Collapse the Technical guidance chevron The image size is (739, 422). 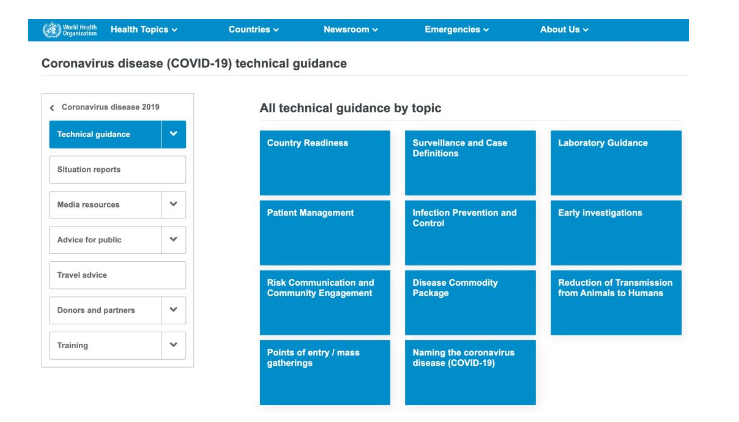coord(173,134)
